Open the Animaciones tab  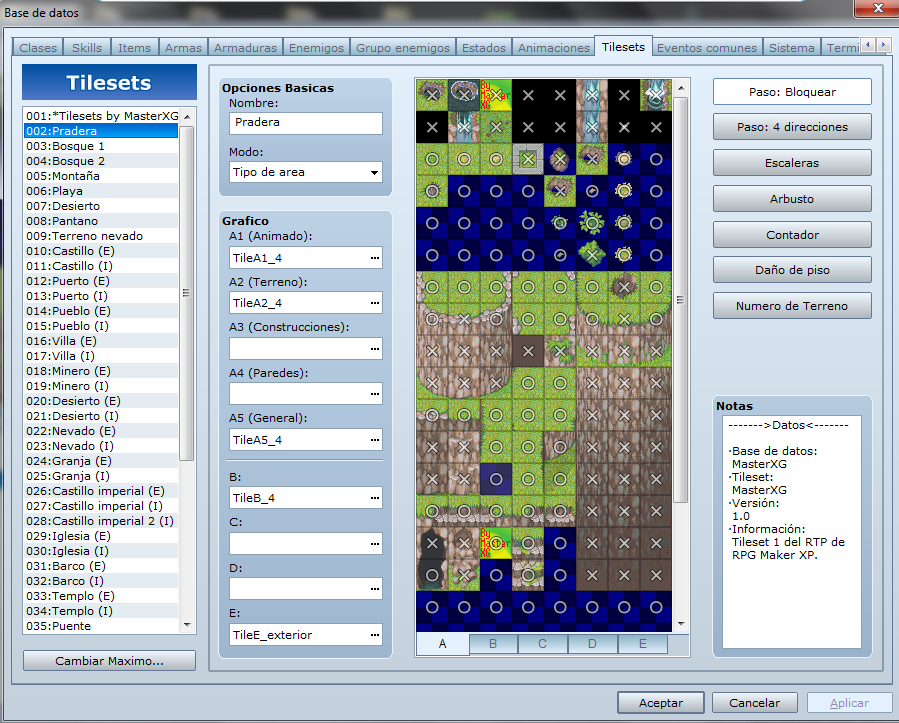tap(554, 48)
